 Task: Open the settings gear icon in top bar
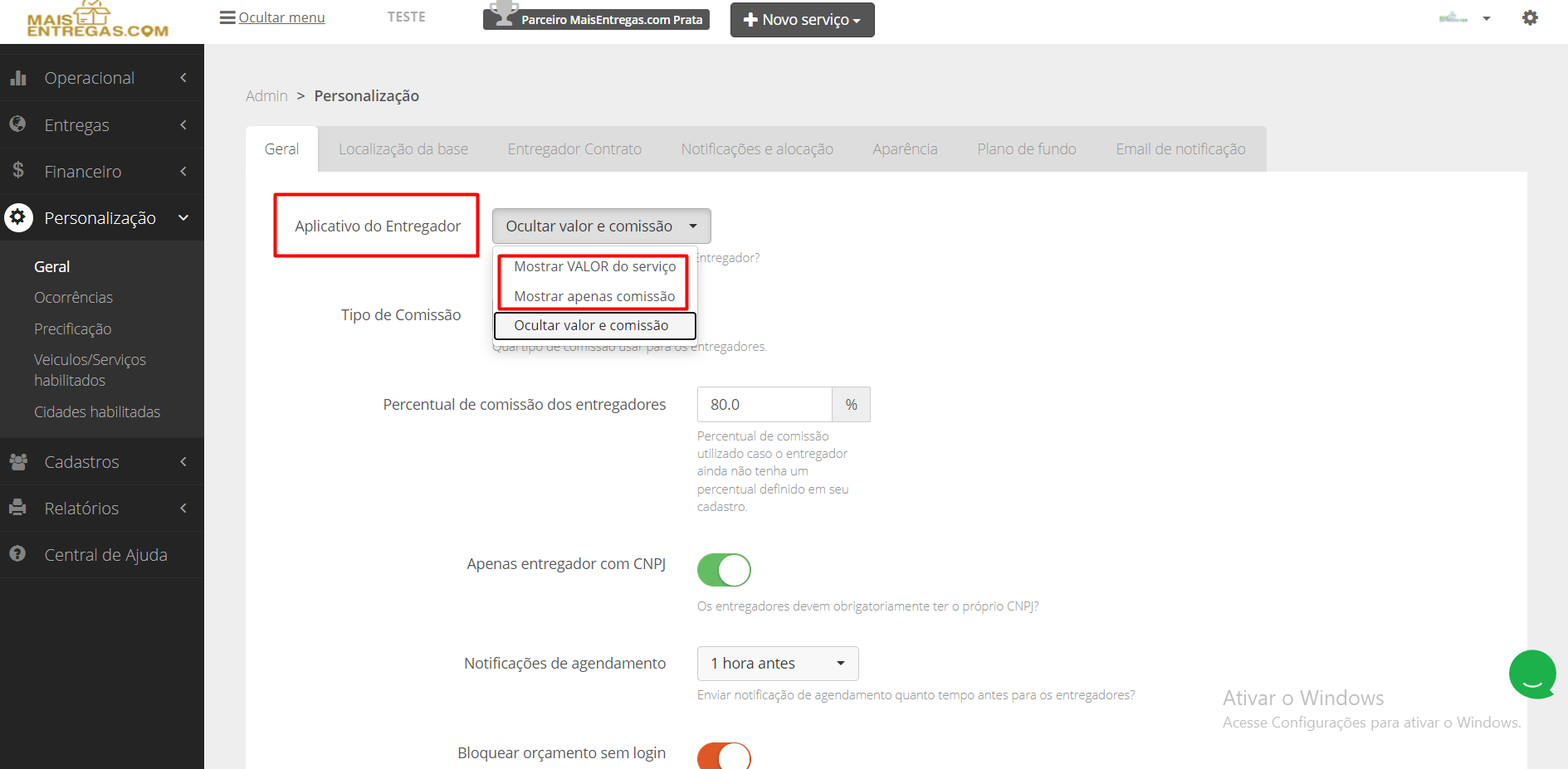pyautogui.click(x=1530, y=17)
